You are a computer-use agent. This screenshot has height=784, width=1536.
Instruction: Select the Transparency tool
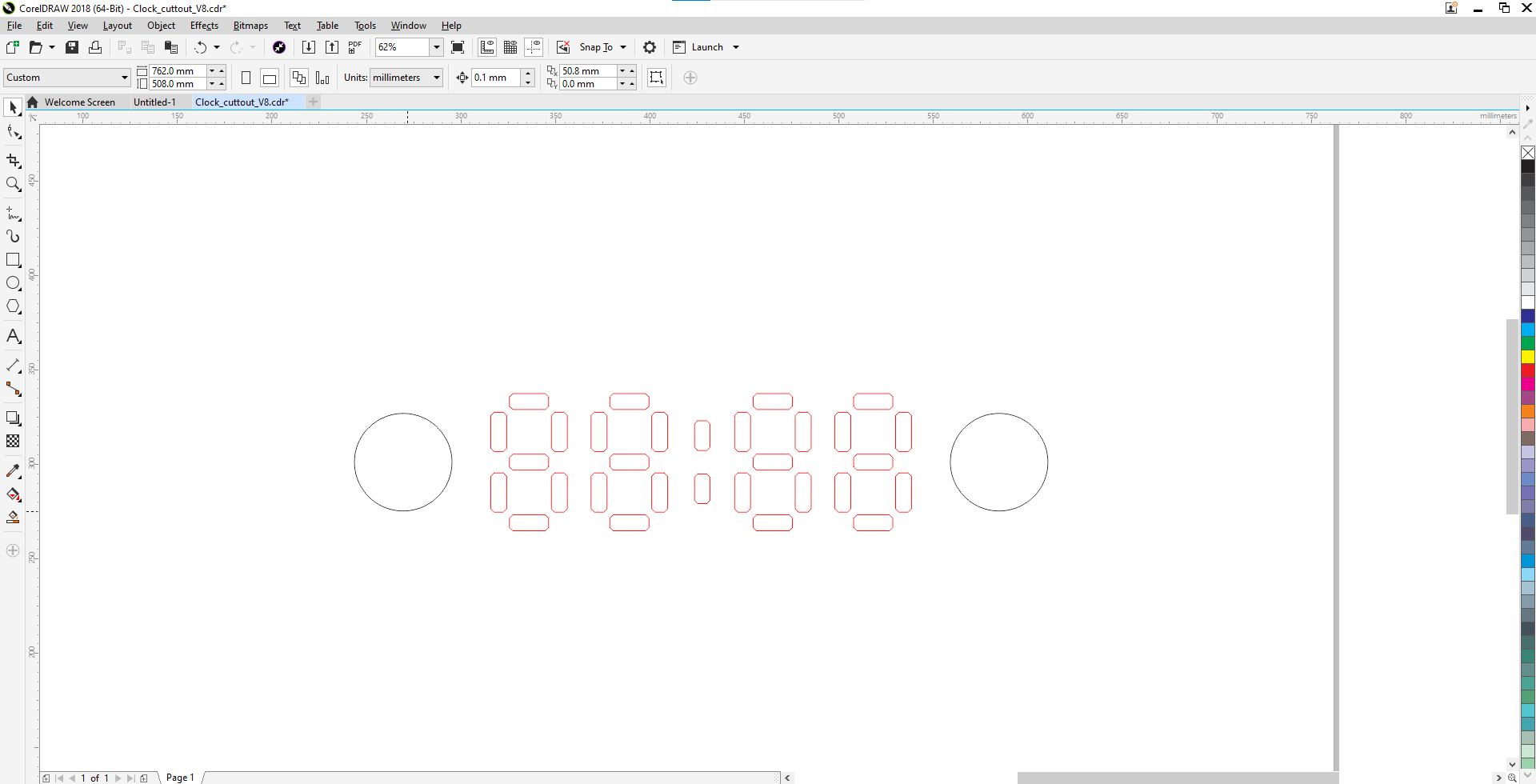pos(13,442)
